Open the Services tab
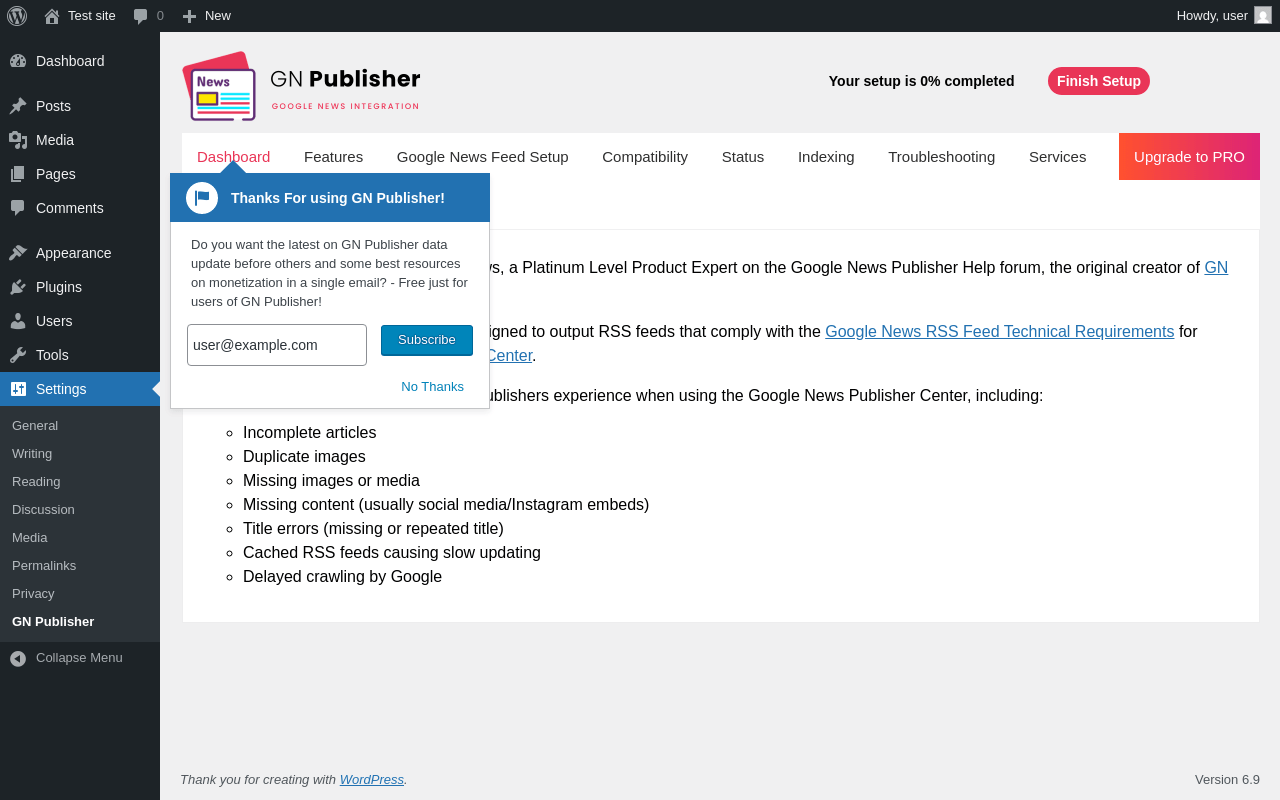Viewport: 1280px width, 800px height. click(x=1057, y=157)
